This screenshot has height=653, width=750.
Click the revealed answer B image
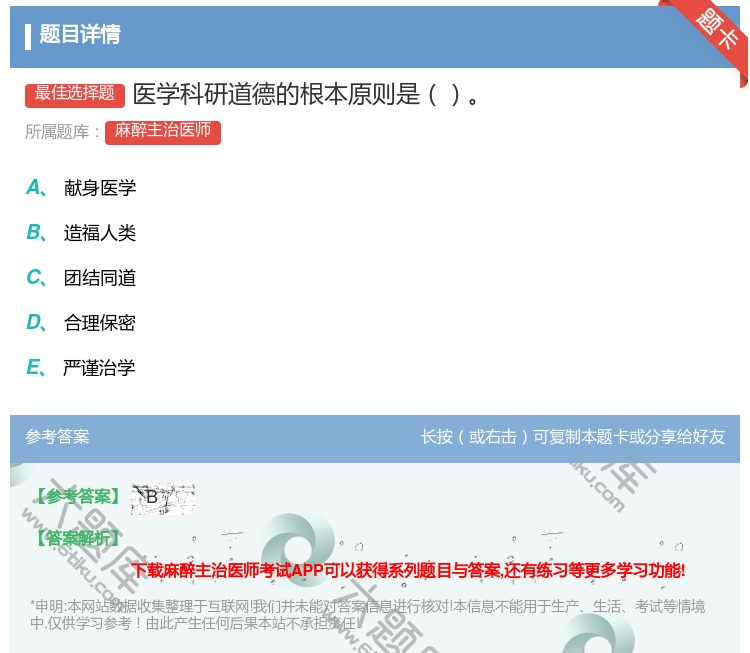coord(162,497)
